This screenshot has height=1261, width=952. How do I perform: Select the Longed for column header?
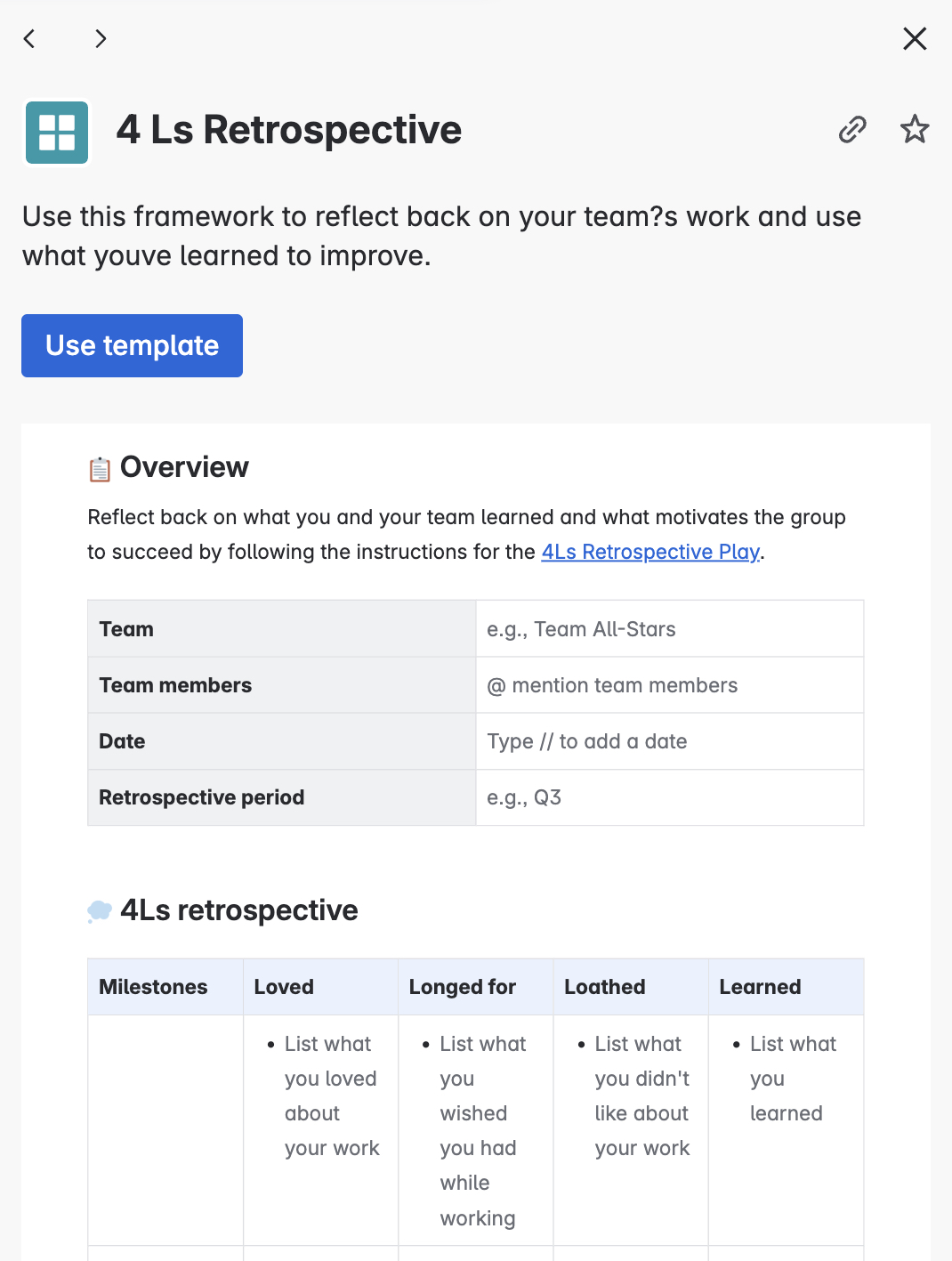pyautogui.click(x=476, y=987)
